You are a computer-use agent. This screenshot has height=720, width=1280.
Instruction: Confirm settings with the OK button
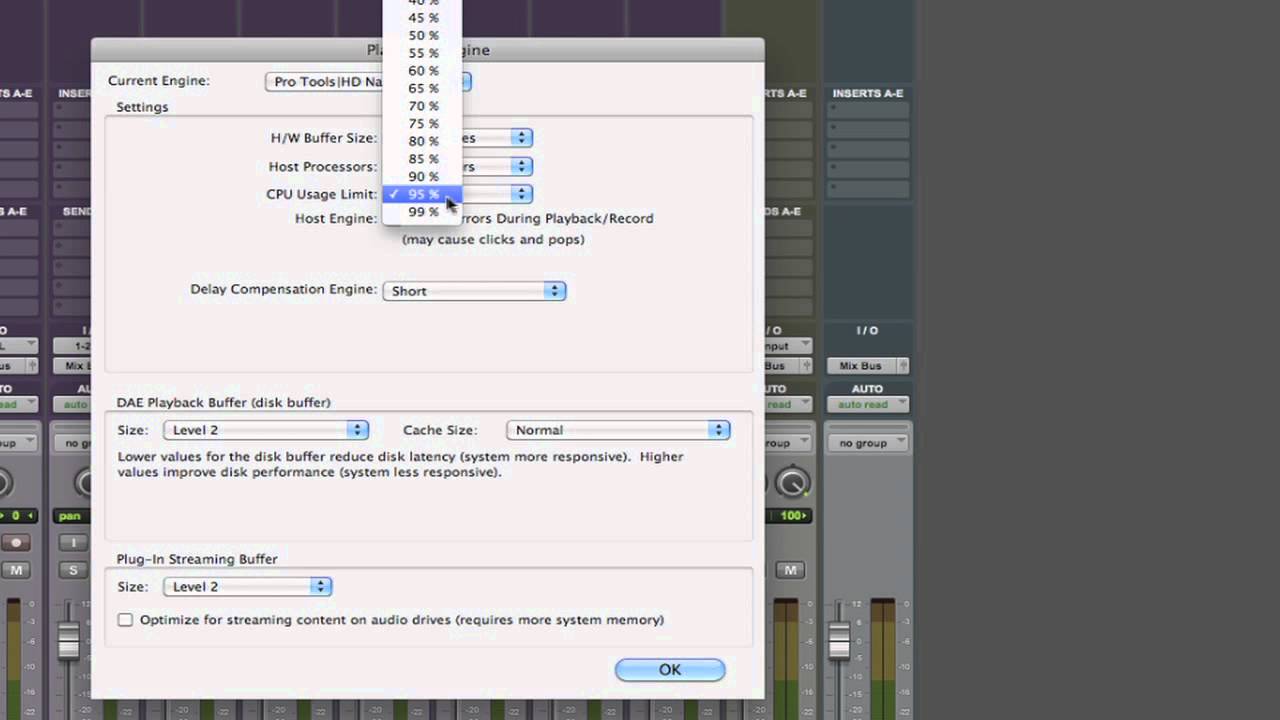tap(670, 670)
